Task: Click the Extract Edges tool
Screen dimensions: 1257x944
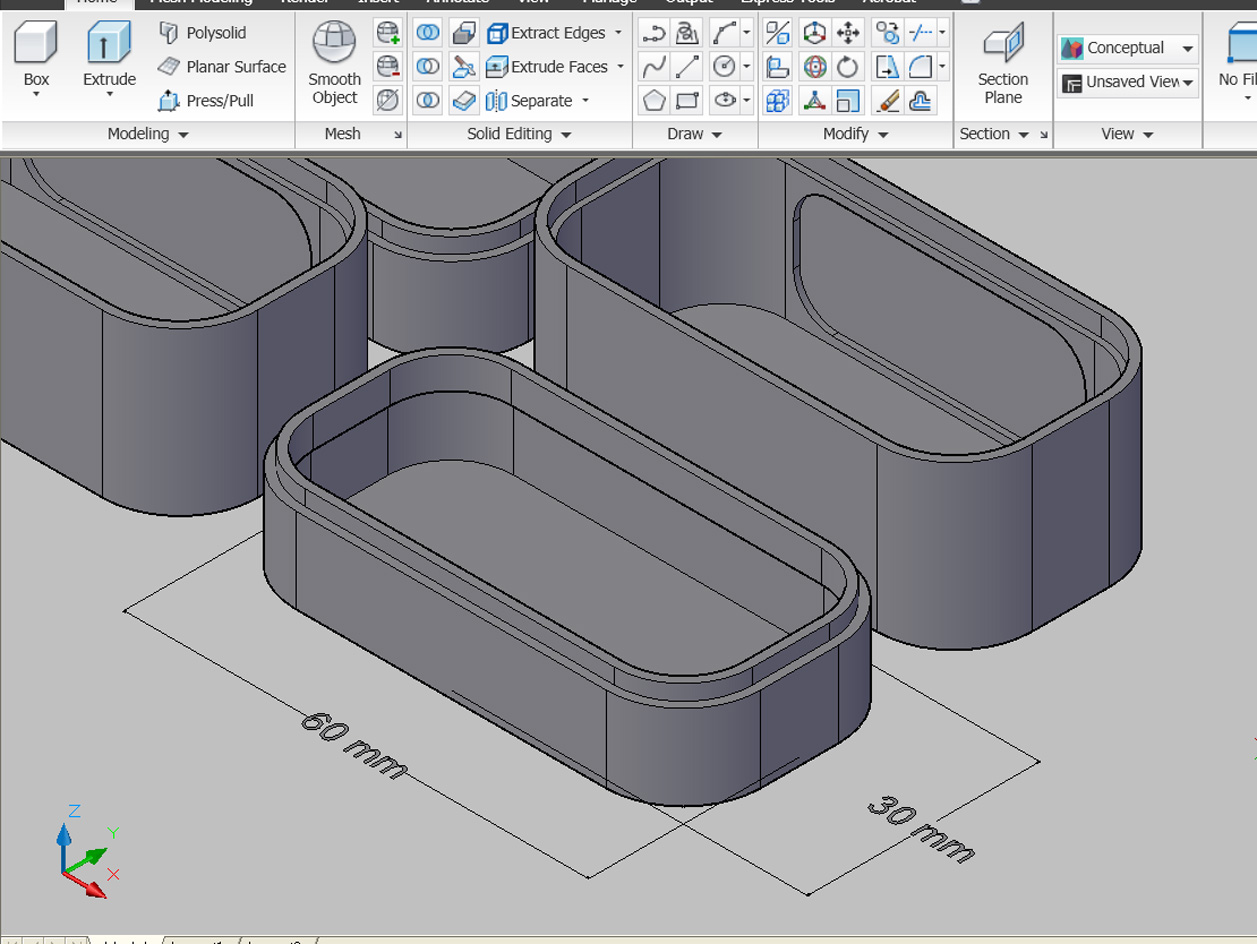Action: [547, 33]
